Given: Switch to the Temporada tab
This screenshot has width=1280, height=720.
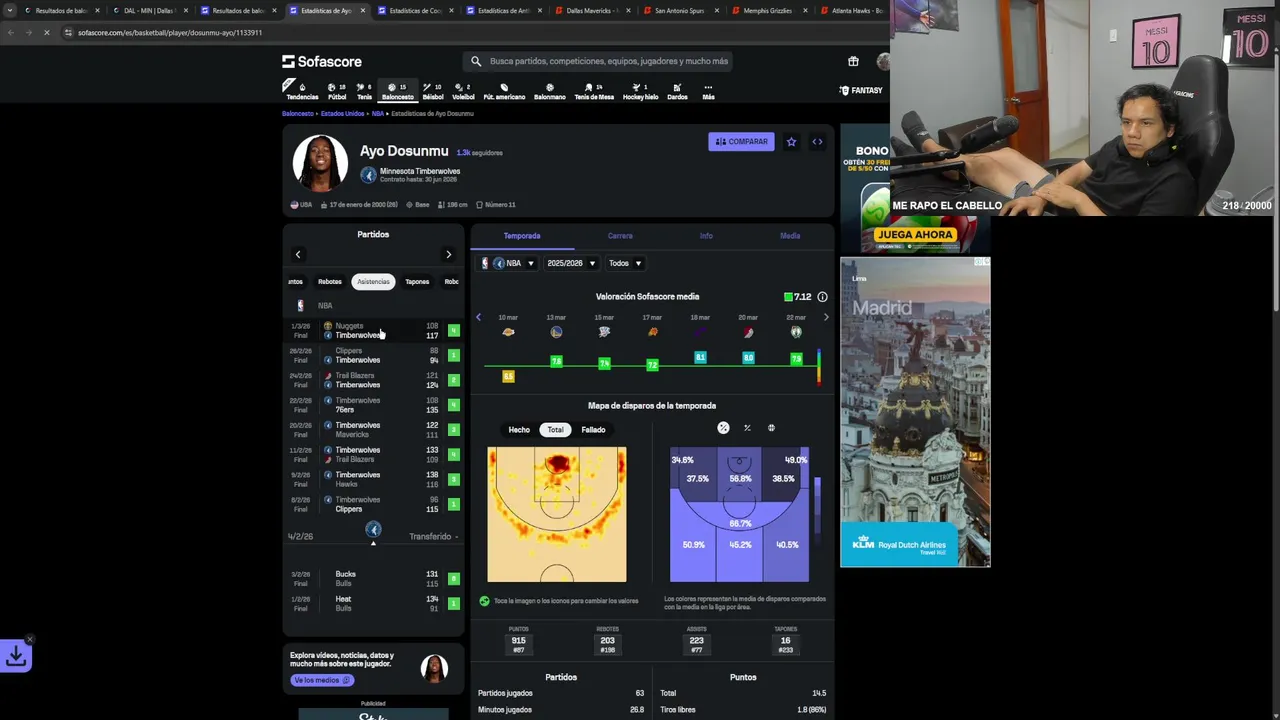Looking at the screenshot, I should pos(522,236).
